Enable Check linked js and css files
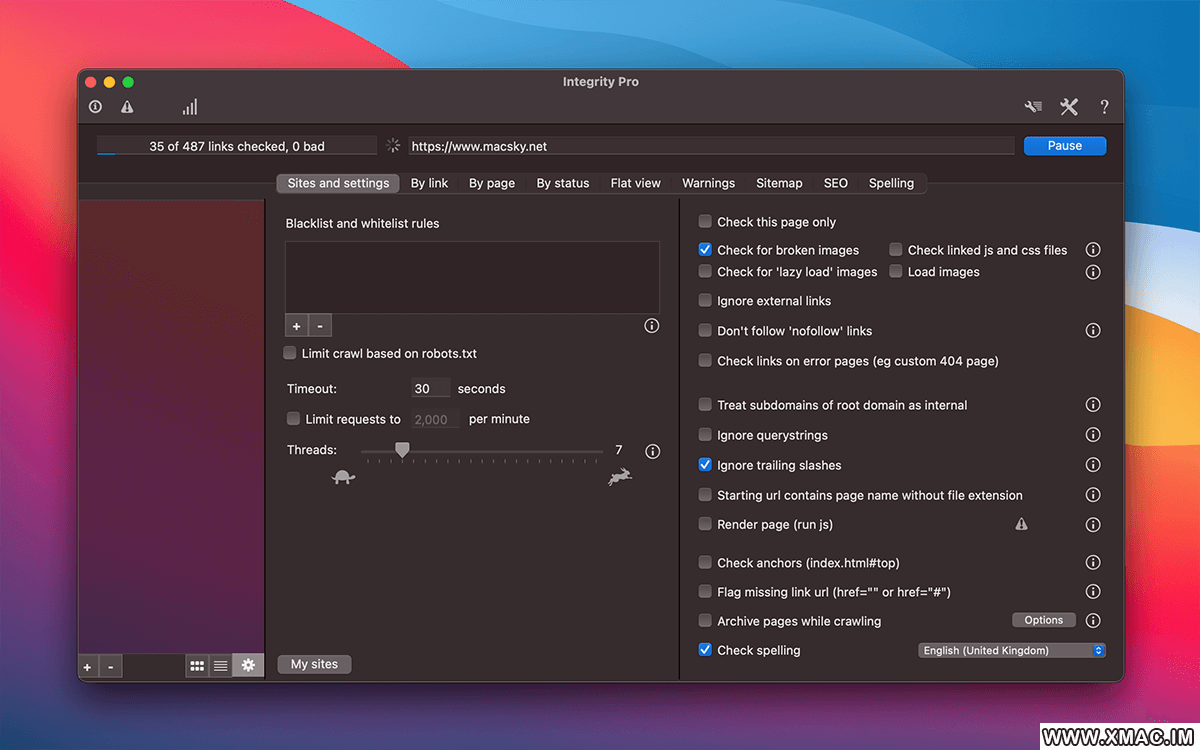Screen dimensions: 1200x750 pos(896,250)
